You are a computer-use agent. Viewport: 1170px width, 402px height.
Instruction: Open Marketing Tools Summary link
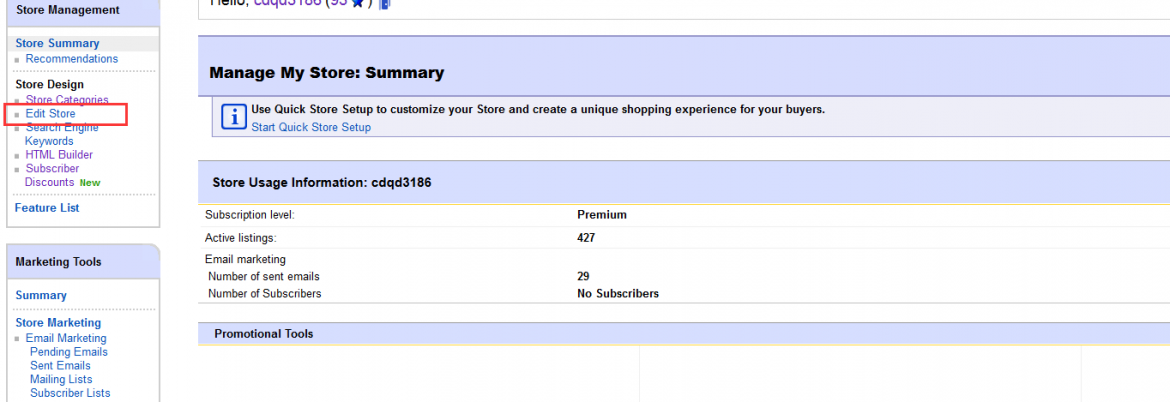click(x=41, y=295)
